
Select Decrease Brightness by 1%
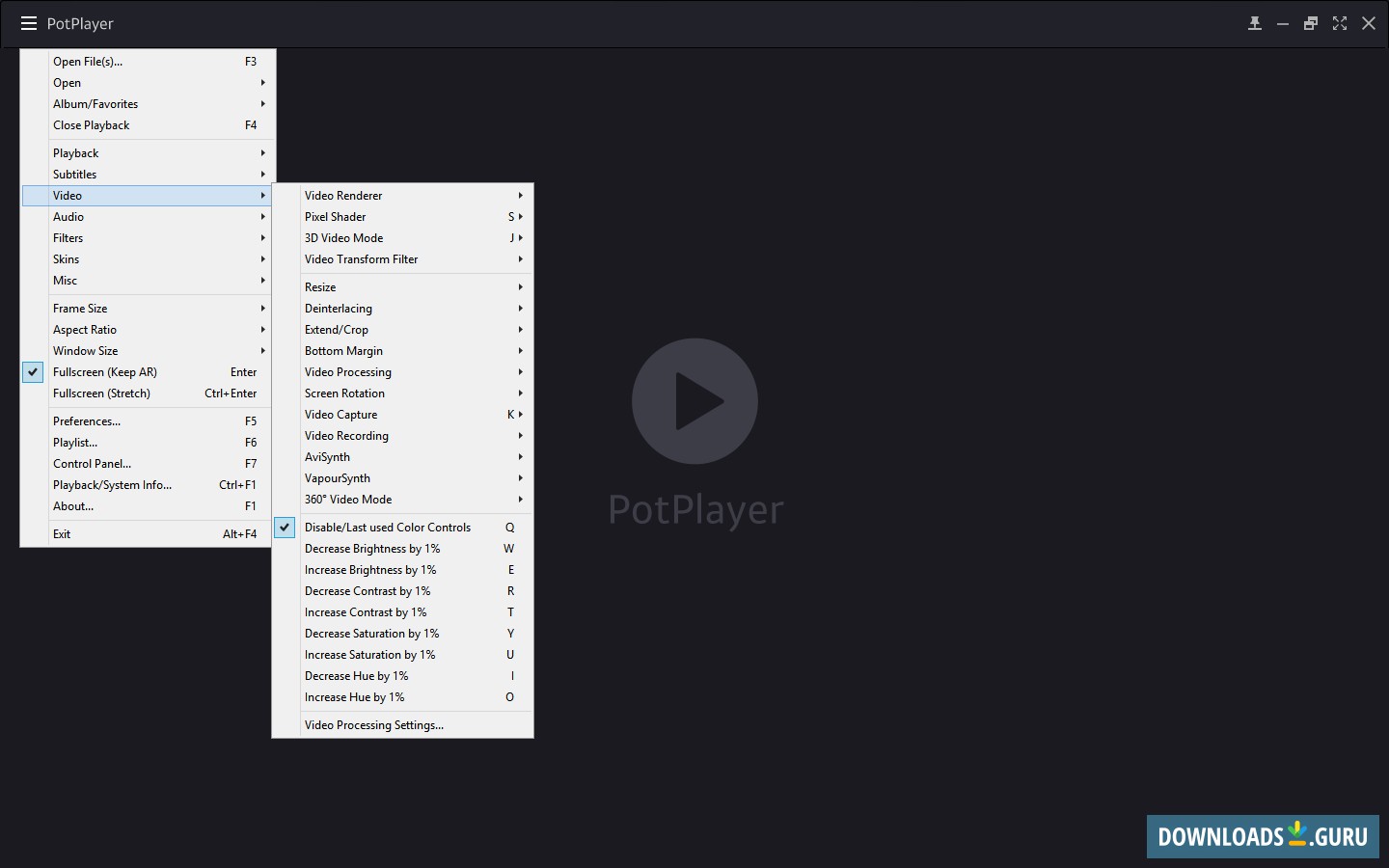pyautogui.click(x=403, y=549)
